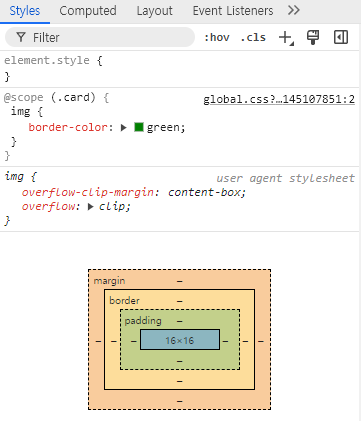Click the content-box value
The width and height of the screenshot is (361, 421).
pos(205,192)
